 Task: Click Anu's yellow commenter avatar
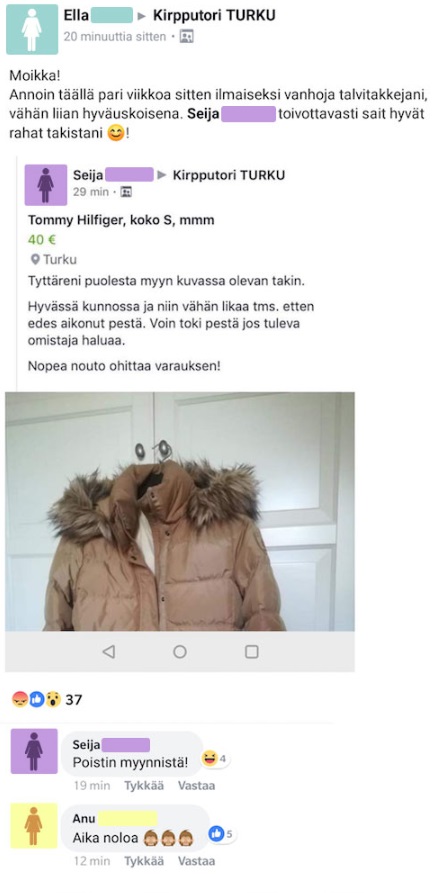coord(34,825)
